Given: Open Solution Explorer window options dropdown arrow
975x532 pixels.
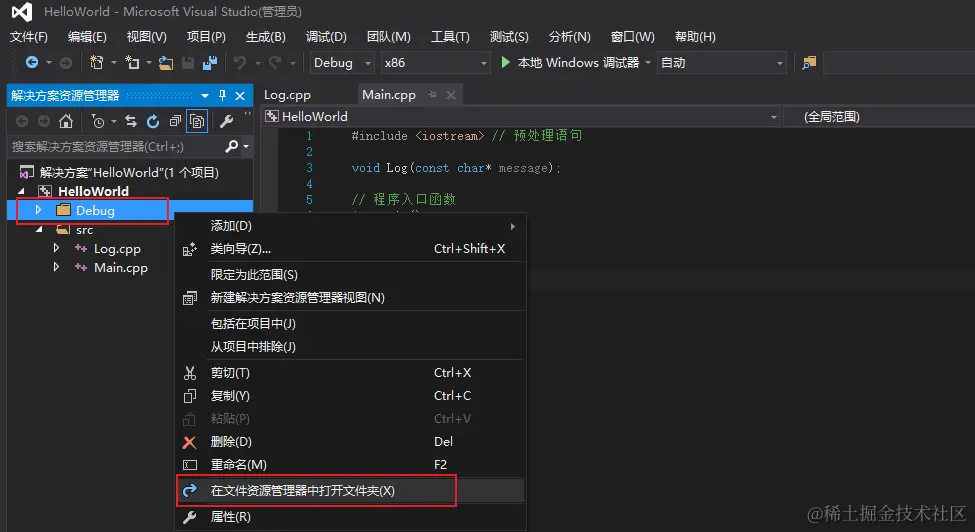Looking at the screenshot, I should [205, 96].
